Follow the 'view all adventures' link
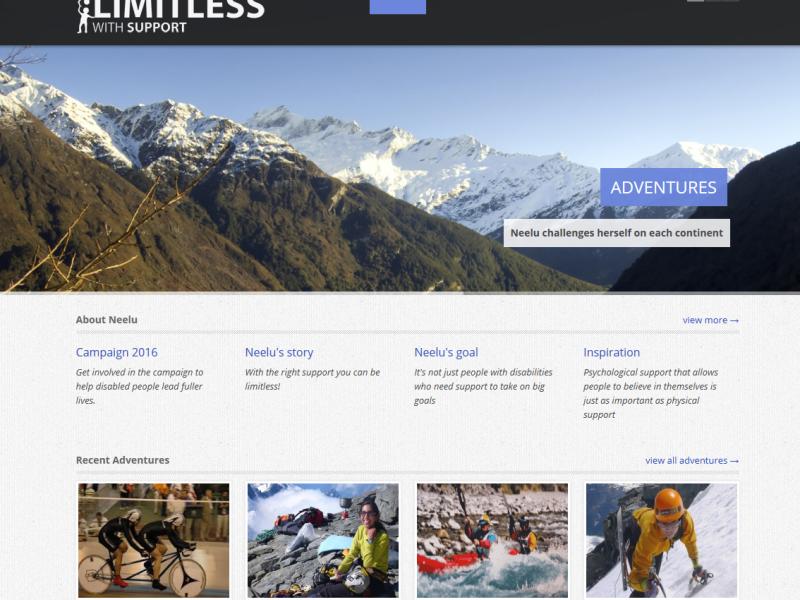The height and width of the screenshot is (600, 800). [686, 460]
